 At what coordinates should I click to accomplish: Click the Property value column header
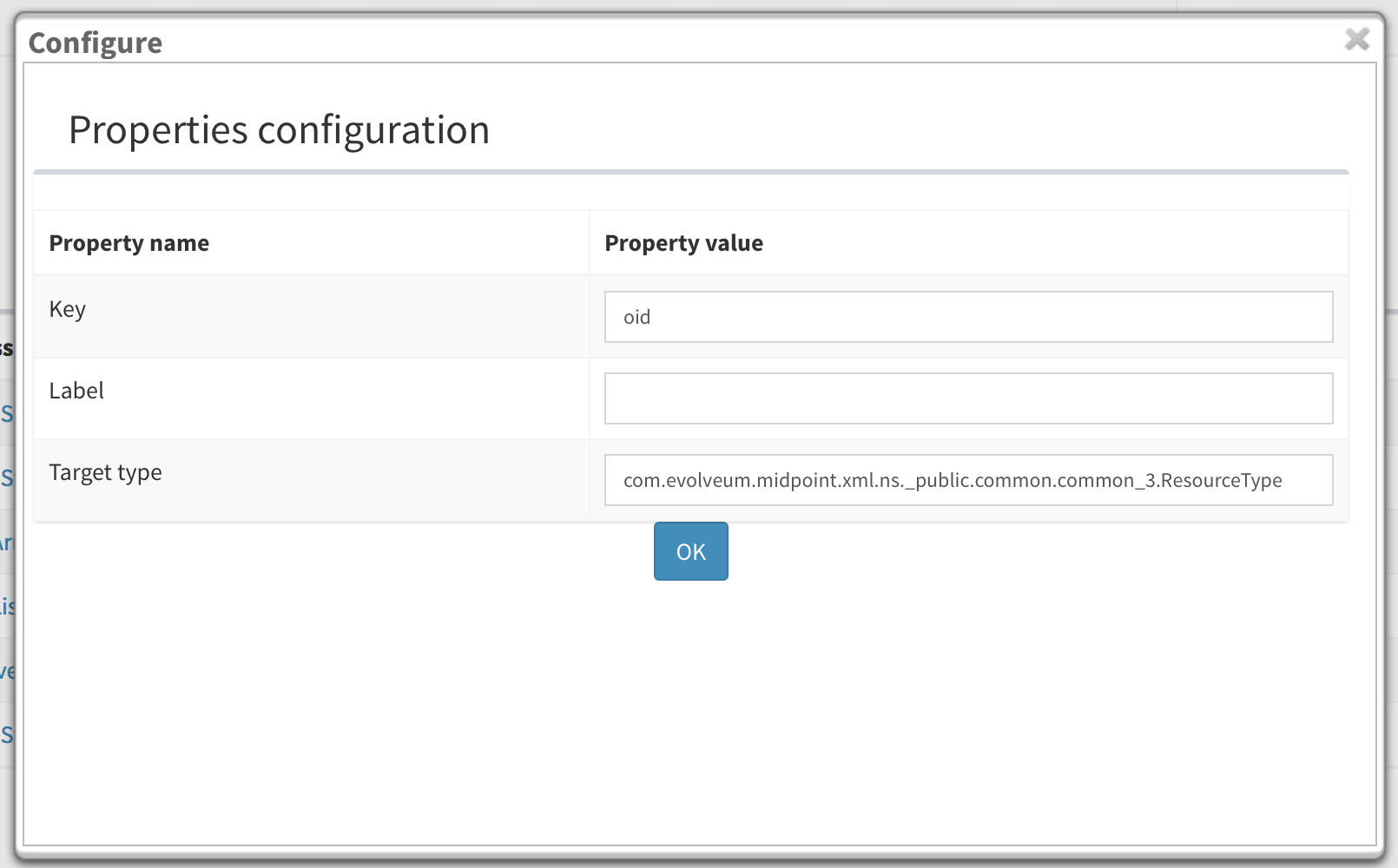(x=683, y=243)
